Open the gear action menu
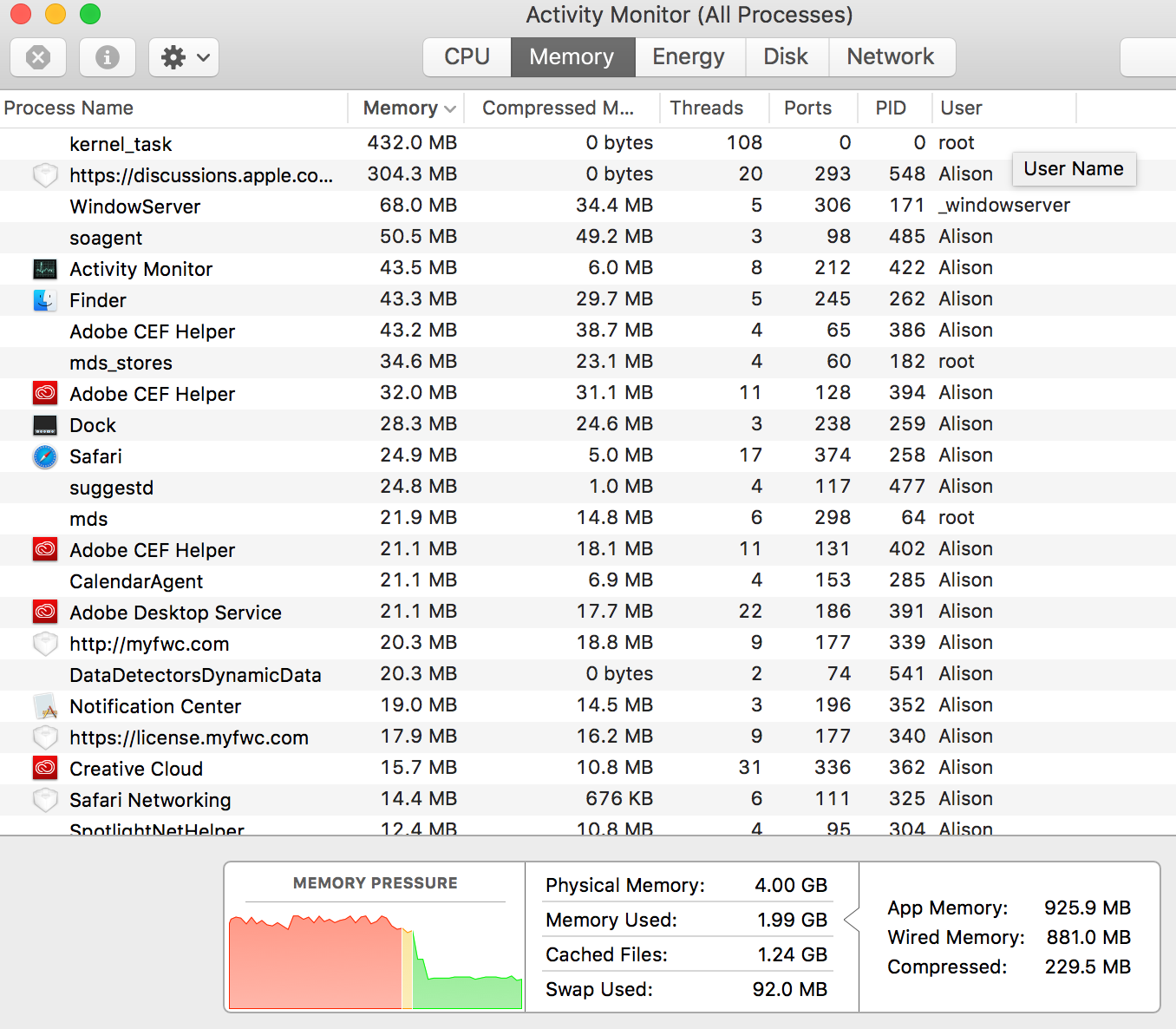The image size is (1176, 1029). pos(184,57)
